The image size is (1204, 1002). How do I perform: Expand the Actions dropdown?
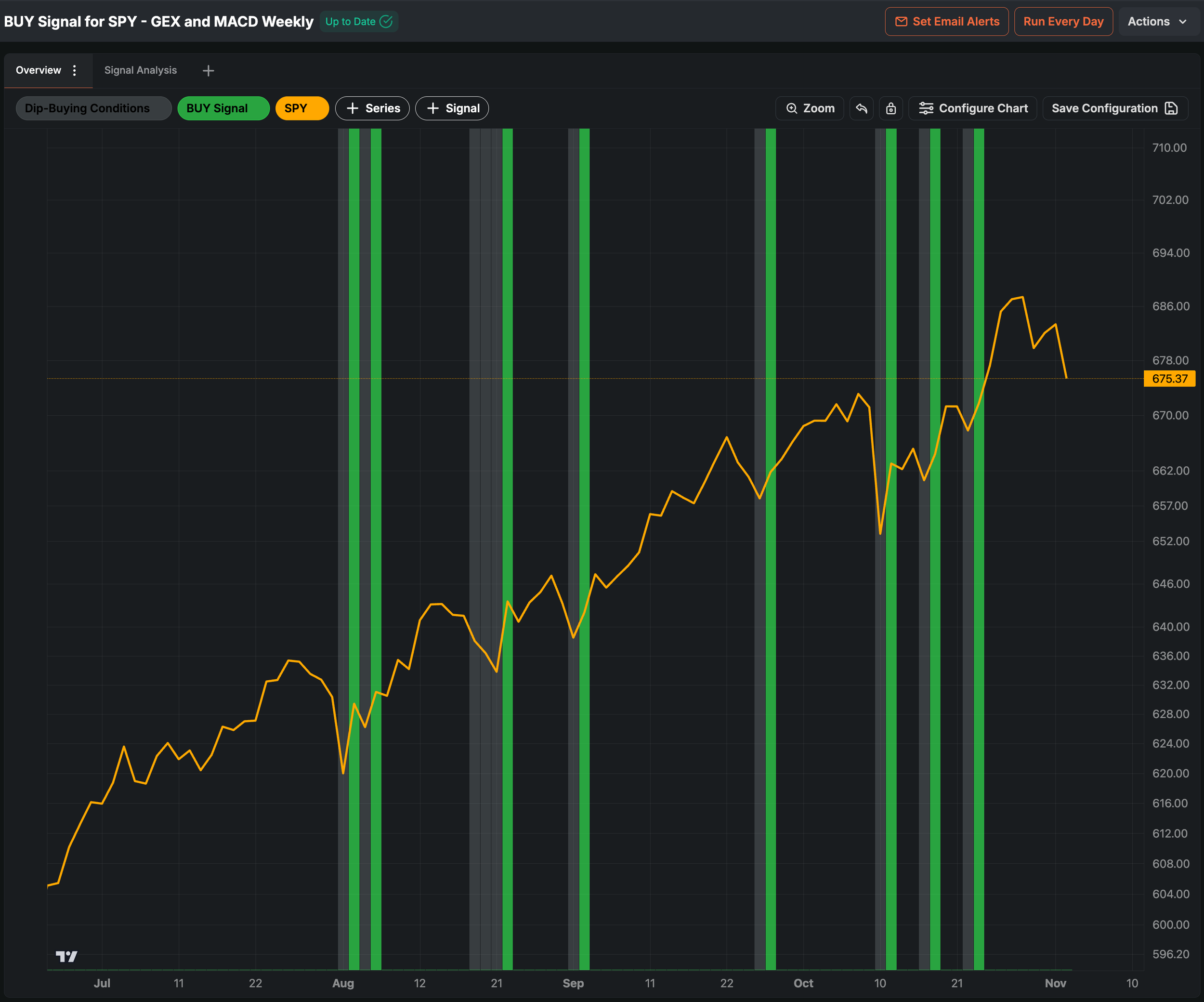point(1157,22)
